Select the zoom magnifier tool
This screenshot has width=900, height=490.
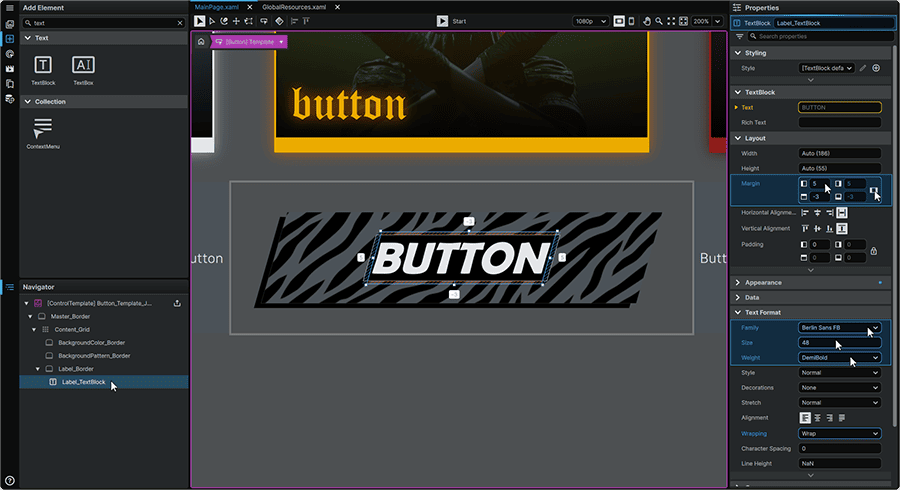pos(659,21)
